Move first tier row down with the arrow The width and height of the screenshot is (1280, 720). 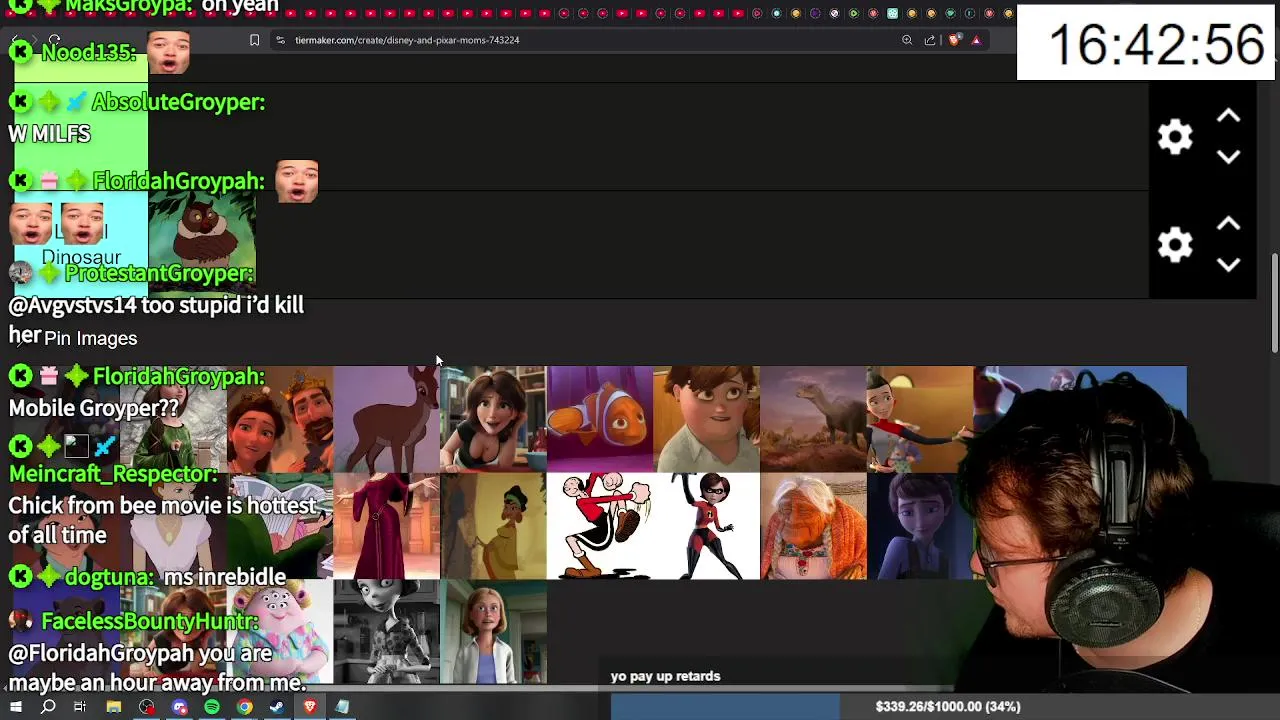coord(1229,157)
